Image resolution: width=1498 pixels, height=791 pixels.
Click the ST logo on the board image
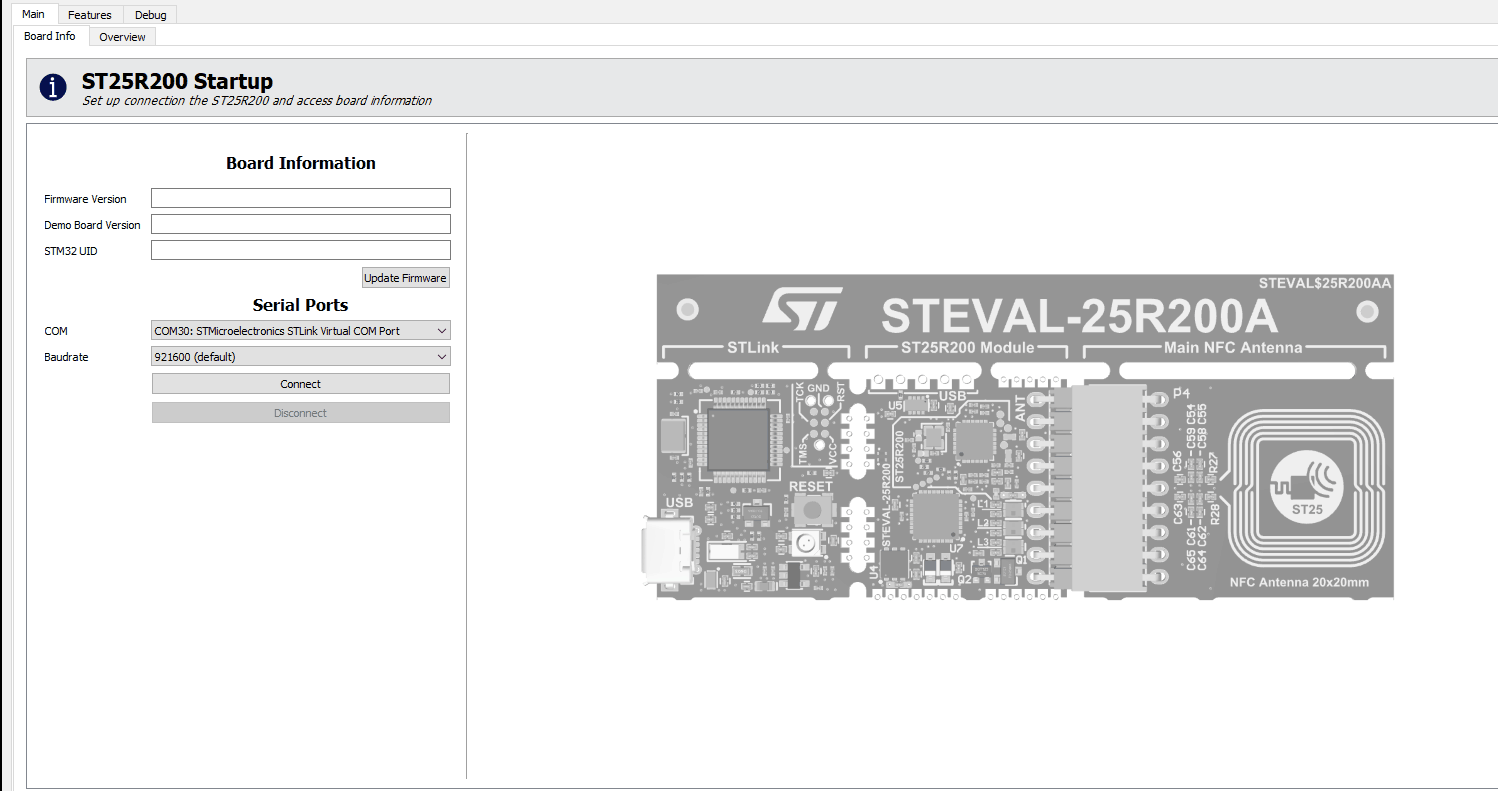pos(802,307)
